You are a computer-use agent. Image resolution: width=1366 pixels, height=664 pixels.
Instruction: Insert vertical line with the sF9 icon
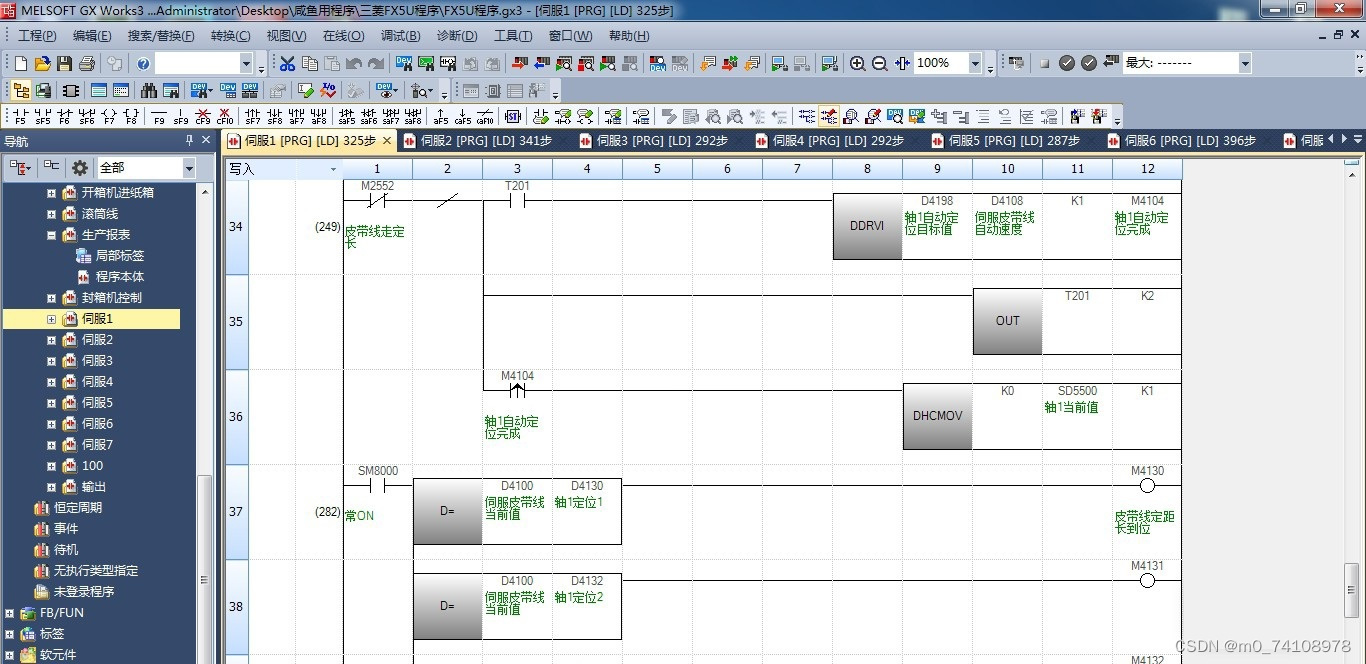pos(181,116)
